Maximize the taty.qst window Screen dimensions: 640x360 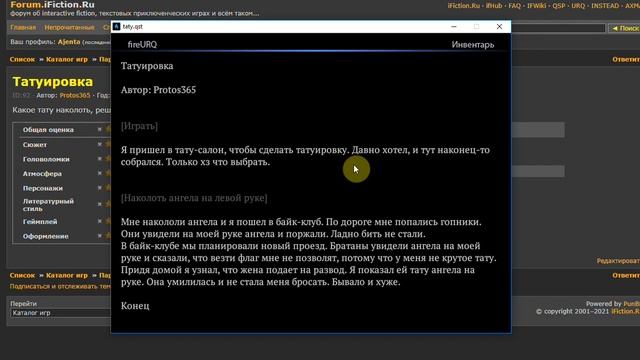[x=476, y=27]
